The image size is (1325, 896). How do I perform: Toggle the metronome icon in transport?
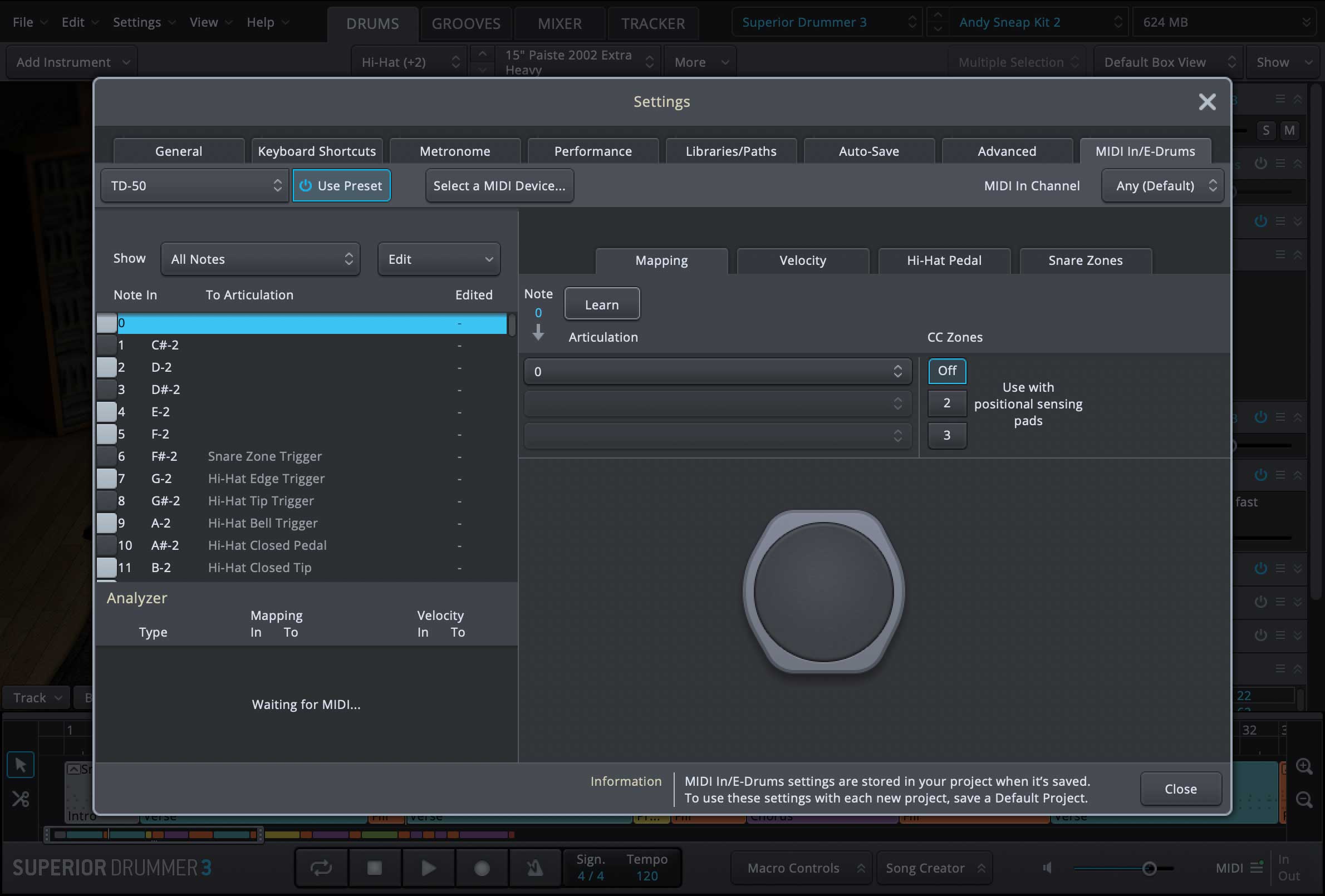click(534, 868)
